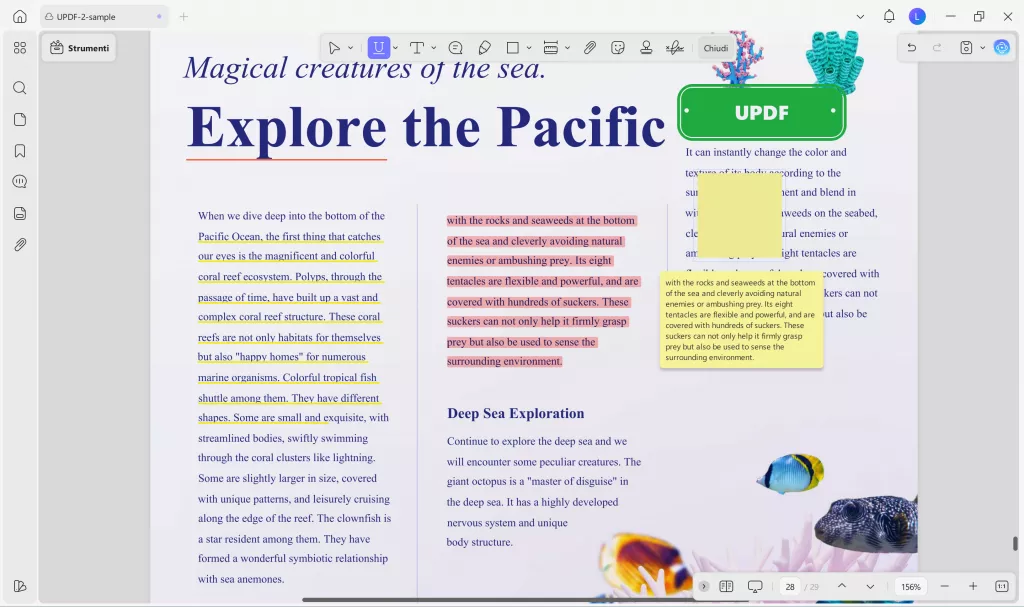
Task: Attach a file with the paperclip tool
Action: (x=590, y=47)
